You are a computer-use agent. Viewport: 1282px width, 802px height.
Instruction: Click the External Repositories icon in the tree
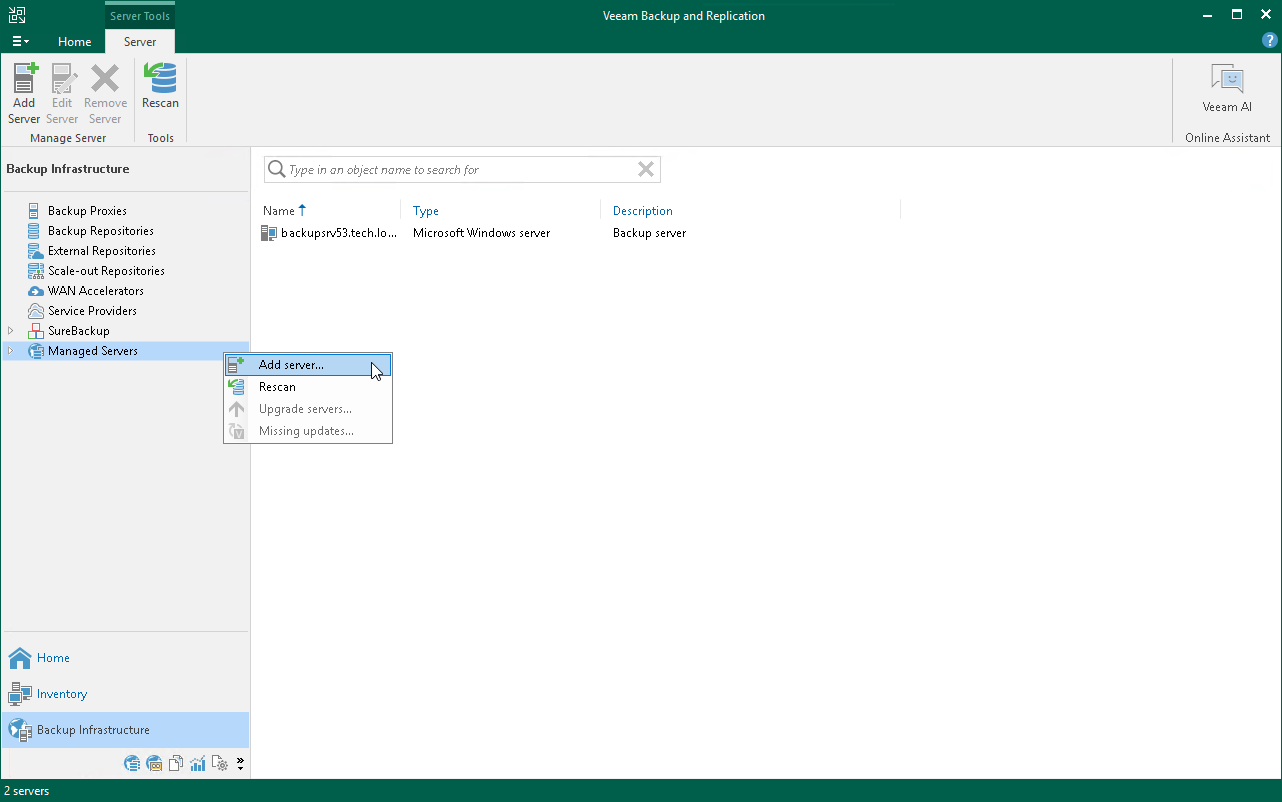coord(36,251)
